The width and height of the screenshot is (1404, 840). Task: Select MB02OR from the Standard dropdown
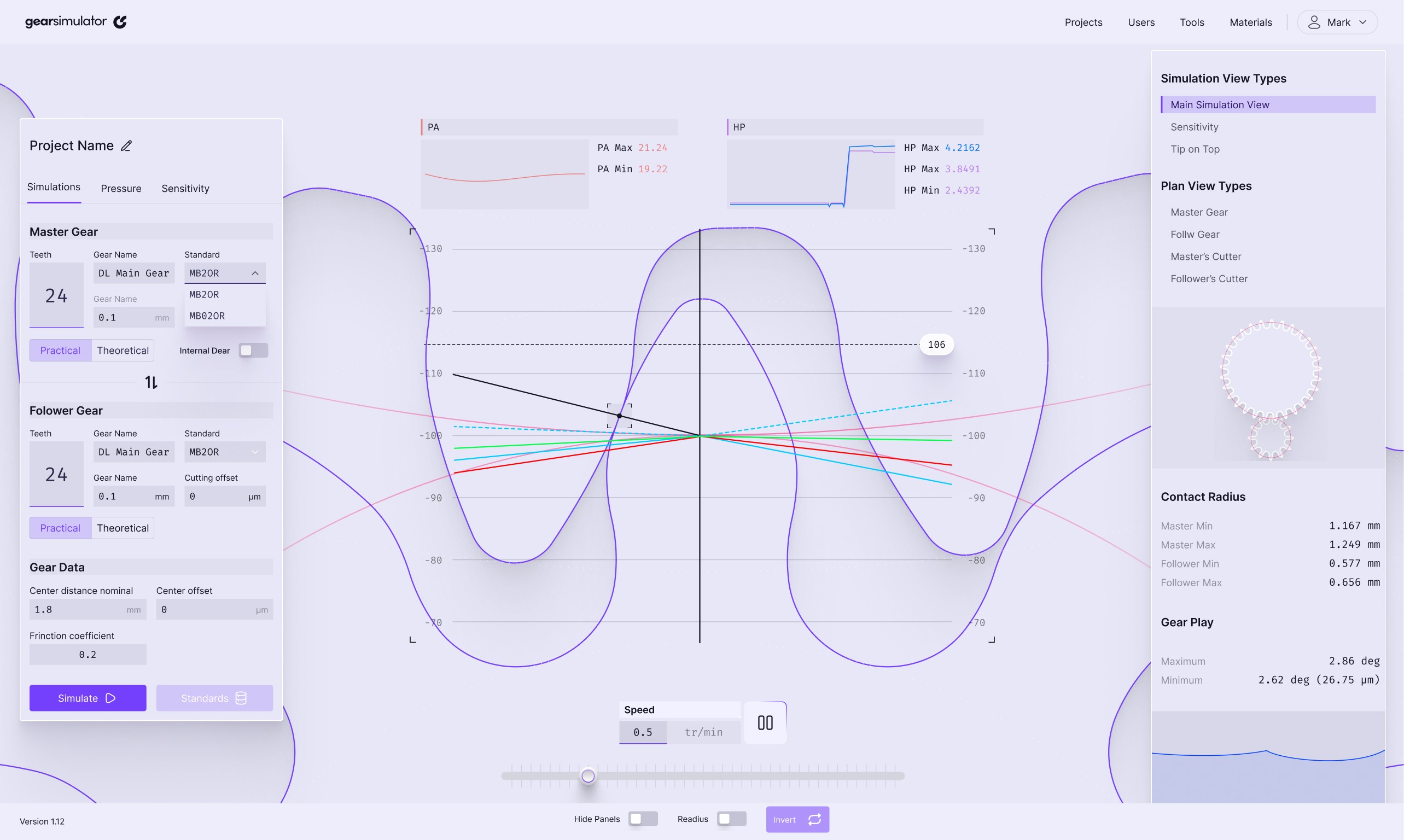click(207, 316)
